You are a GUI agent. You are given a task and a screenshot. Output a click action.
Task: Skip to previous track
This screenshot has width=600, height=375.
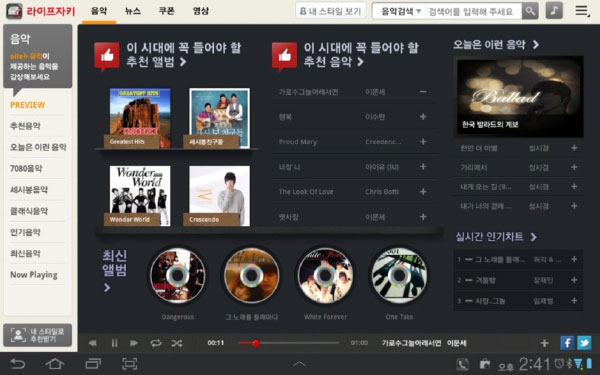tap(92, 343)
